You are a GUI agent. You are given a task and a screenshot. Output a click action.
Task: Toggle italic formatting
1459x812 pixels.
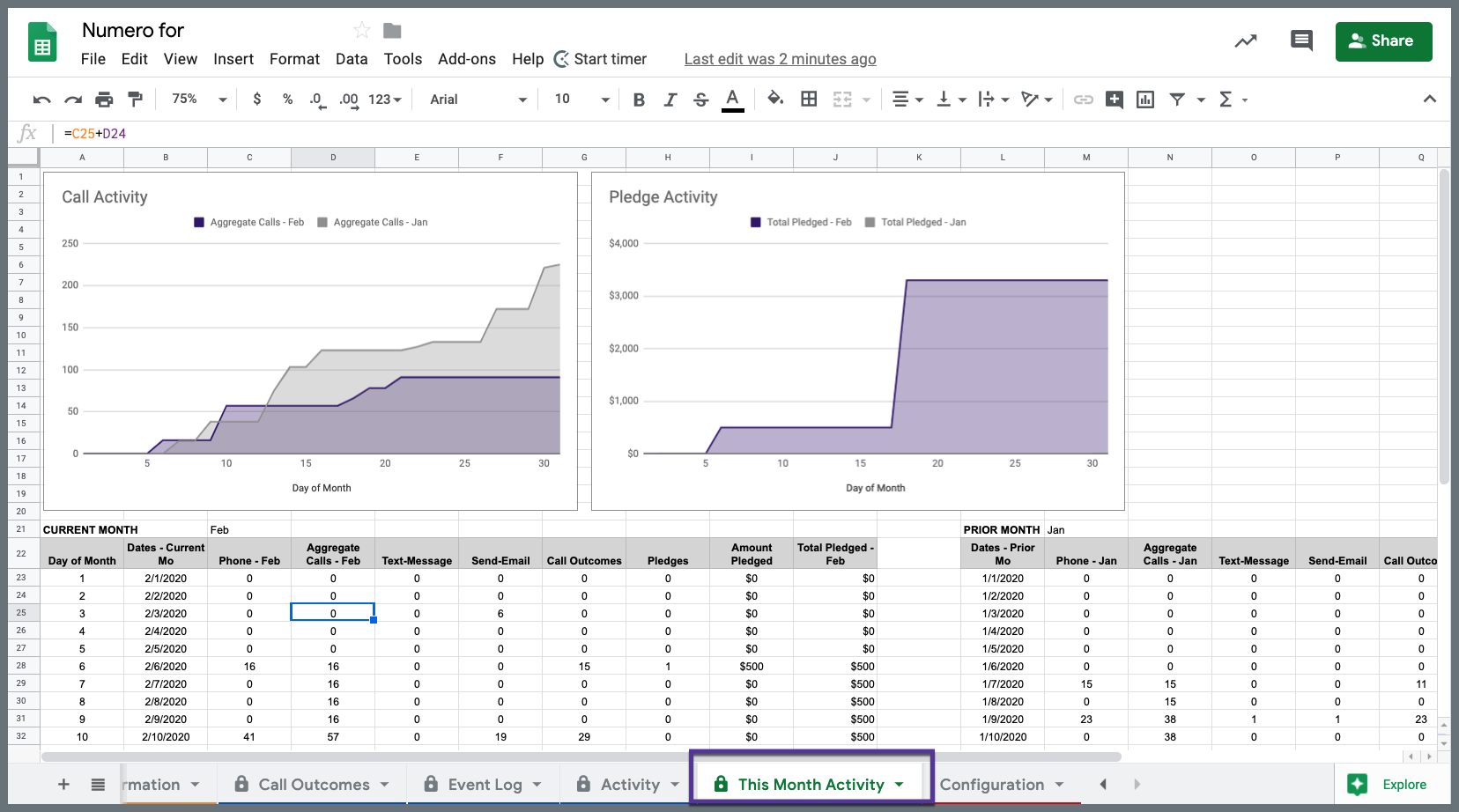pyautogui.click(x=670, y=100)
